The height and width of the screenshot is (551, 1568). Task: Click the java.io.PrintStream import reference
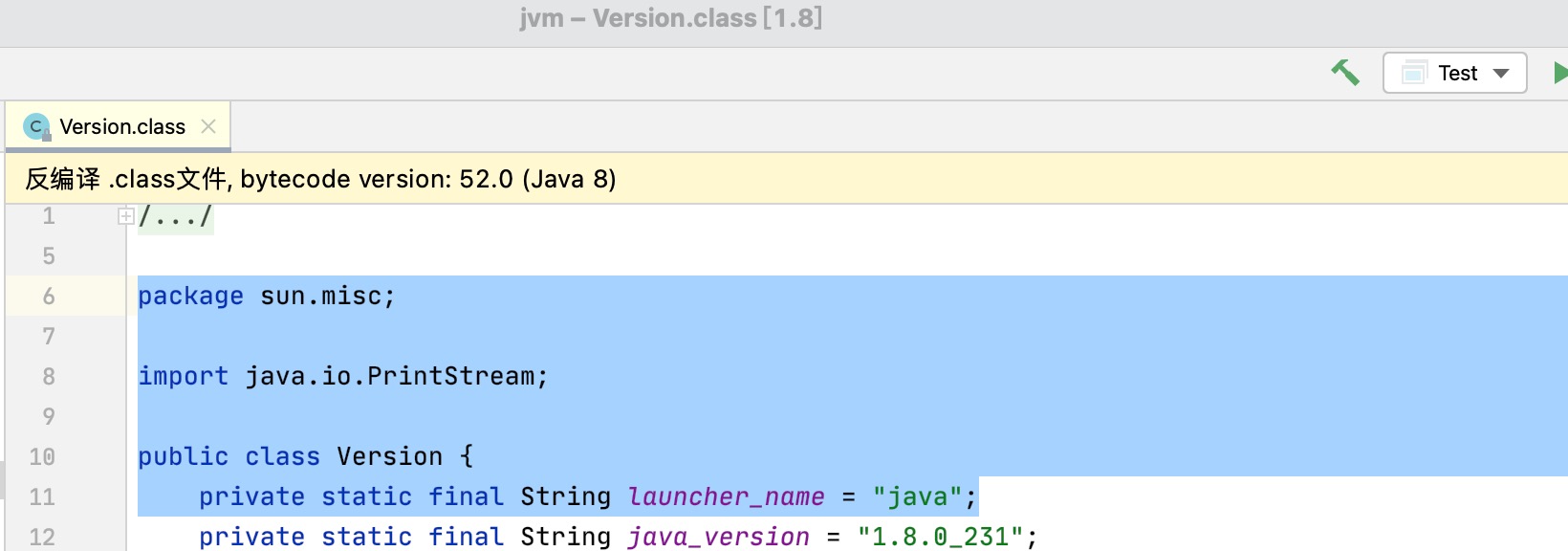pyautogui.click(x=390, y=377)
